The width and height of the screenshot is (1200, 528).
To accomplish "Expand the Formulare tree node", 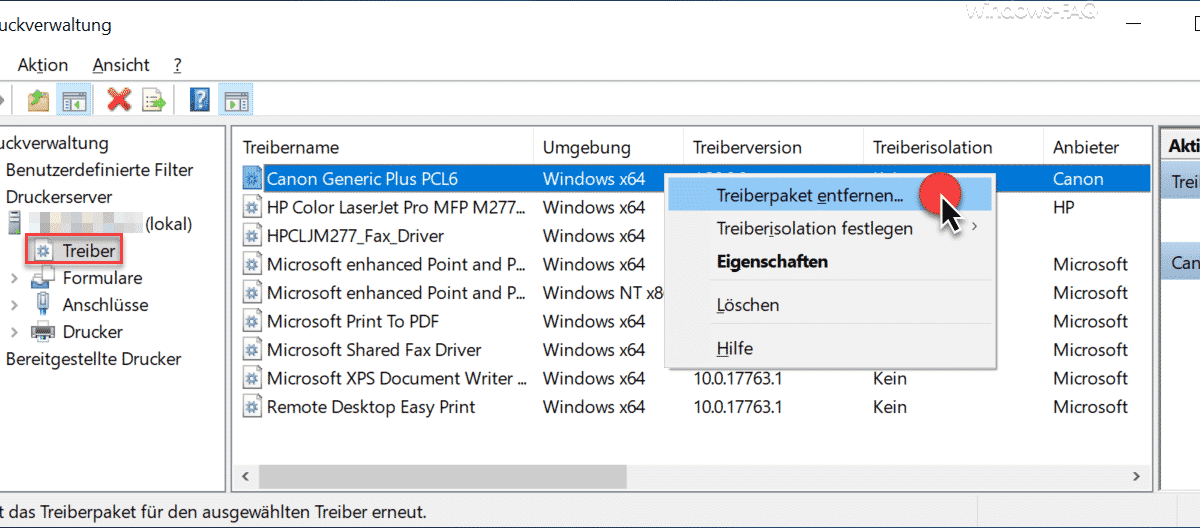I will pos(14,278).
